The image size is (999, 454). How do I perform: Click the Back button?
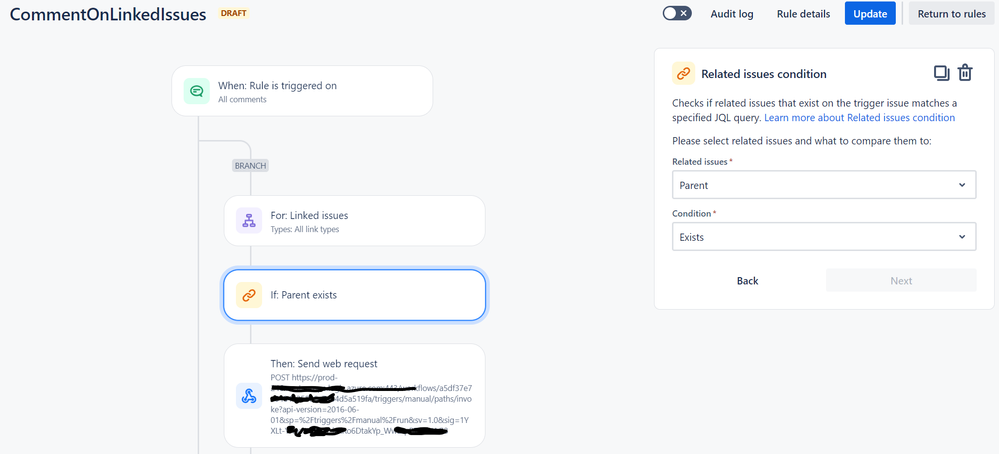[x=747, y=281]
